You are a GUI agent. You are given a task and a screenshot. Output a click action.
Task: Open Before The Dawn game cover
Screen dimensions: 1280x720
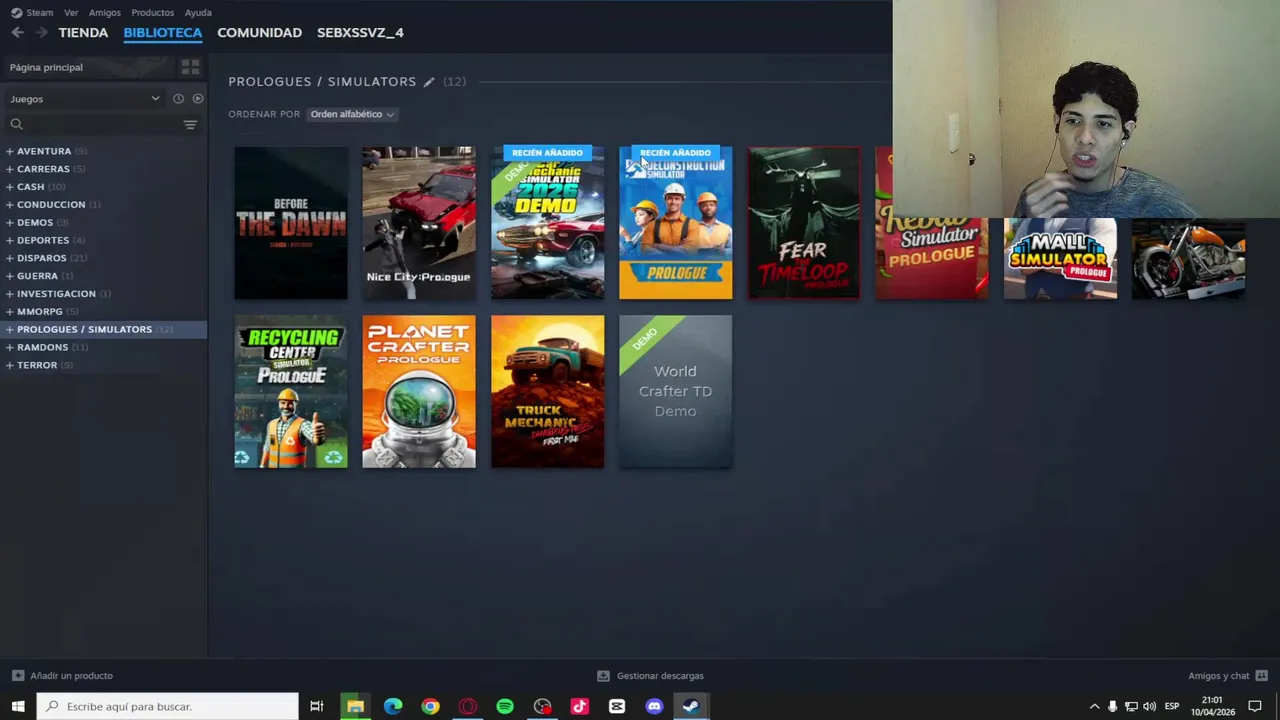(291, 223)
